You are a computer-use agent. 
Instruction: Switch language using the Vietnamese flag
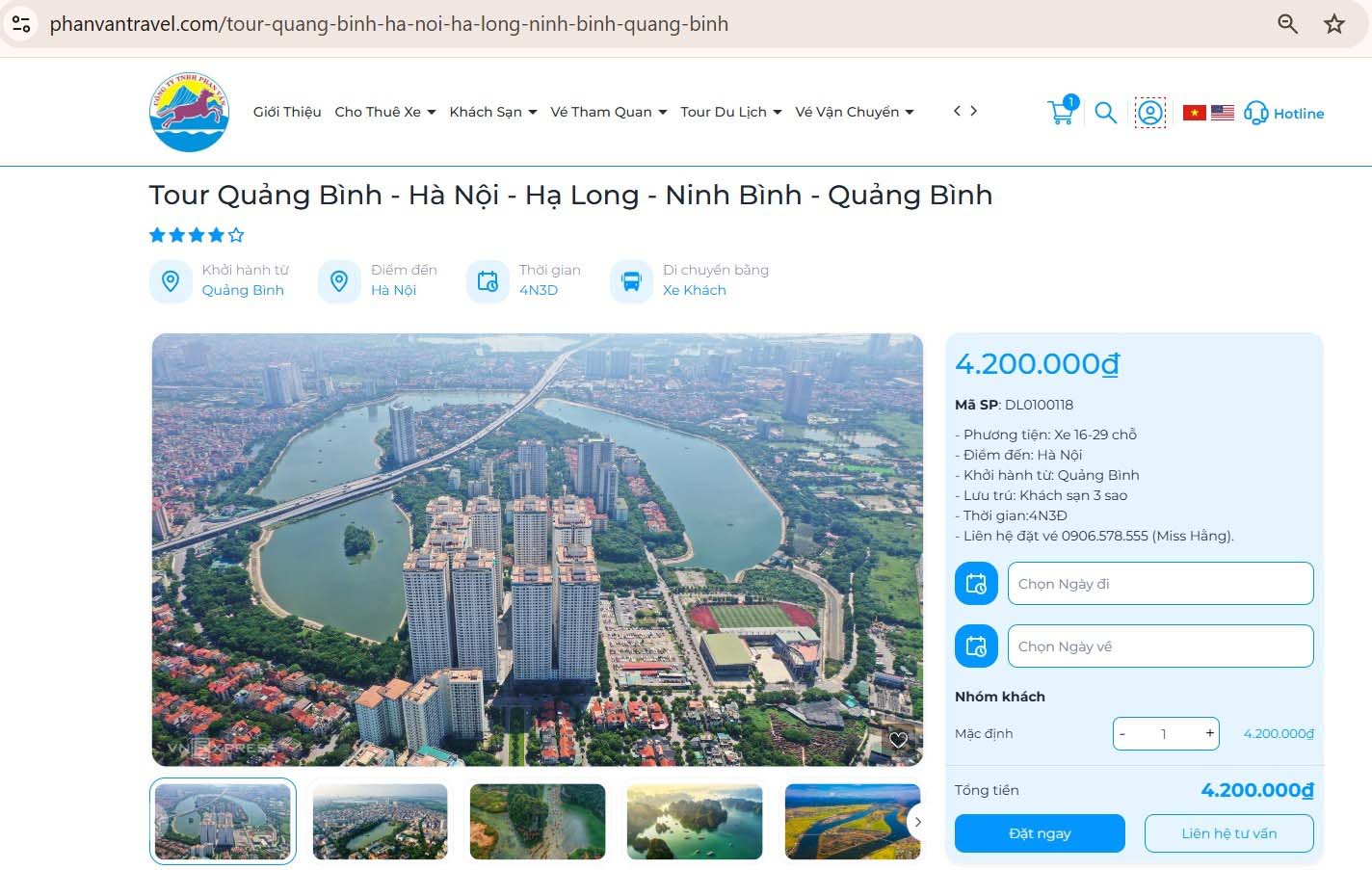point(1195,112)
